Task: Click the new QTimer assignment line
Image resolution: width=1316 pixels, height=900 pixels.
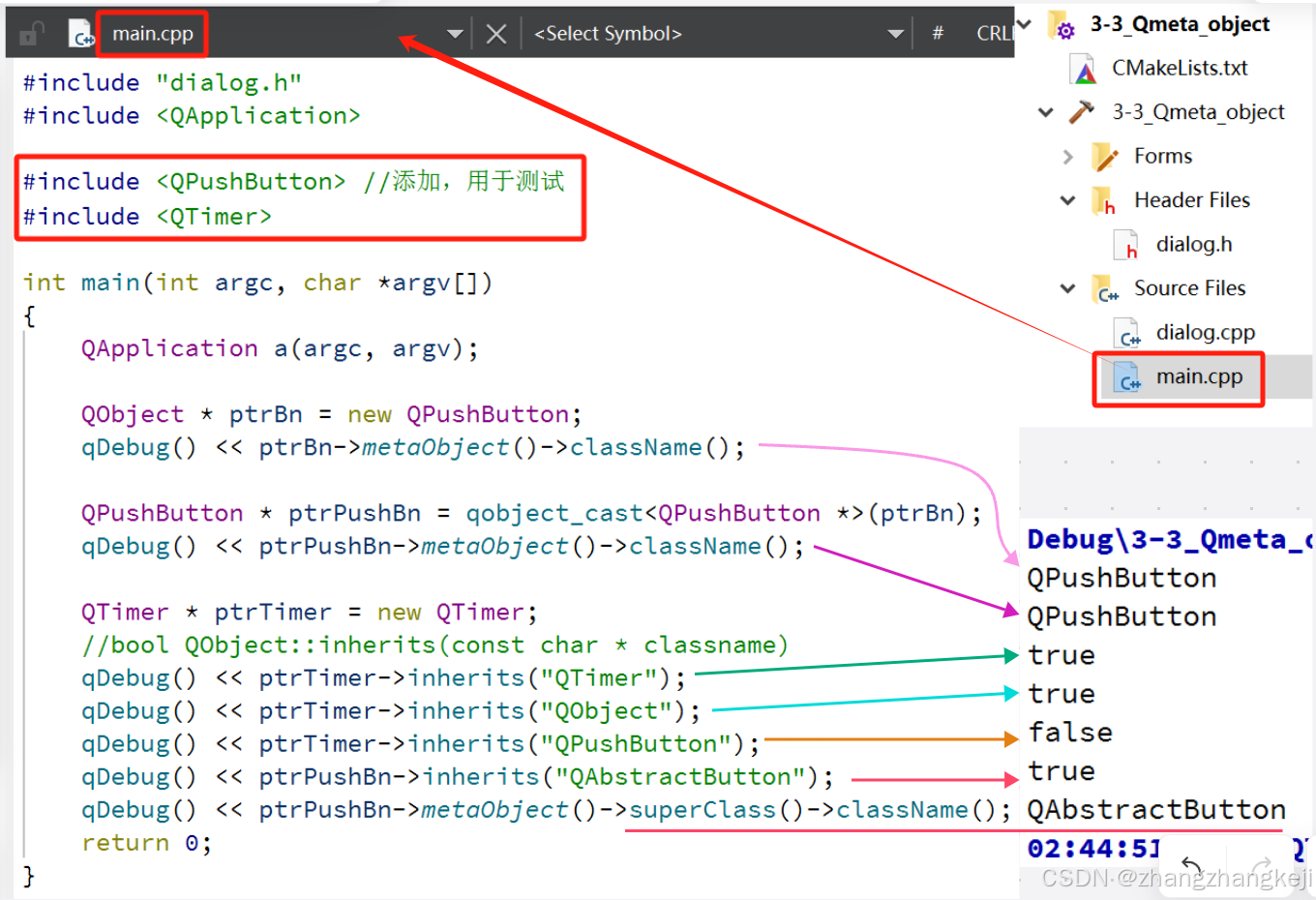Action: 309,612
